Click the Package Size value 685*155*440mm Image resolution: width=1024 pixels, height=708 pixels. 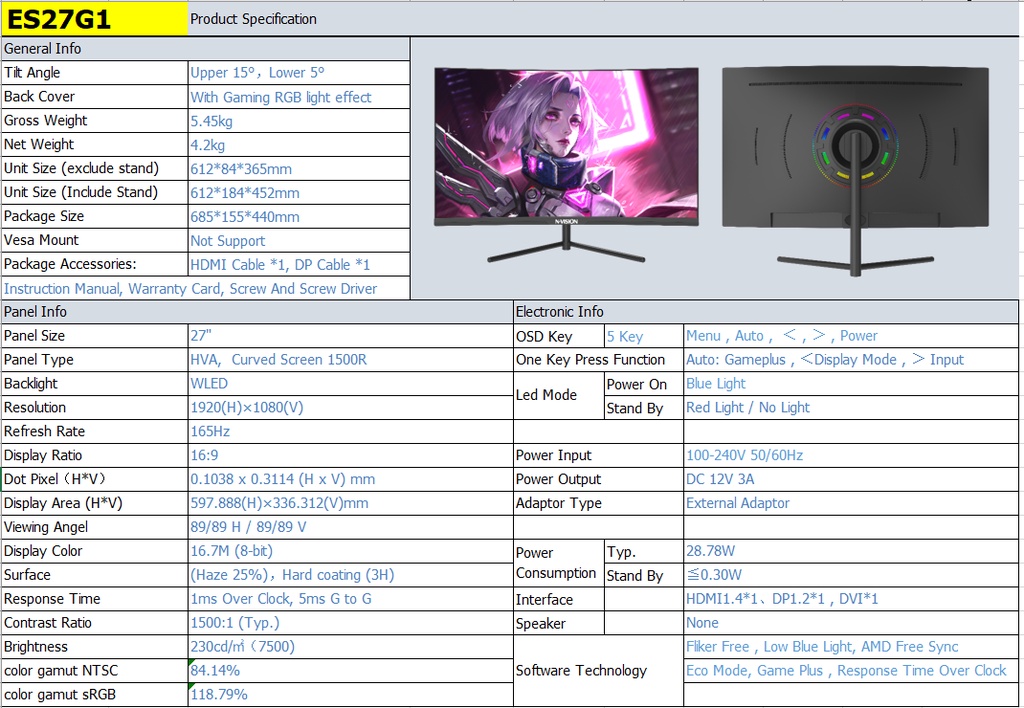298,216
